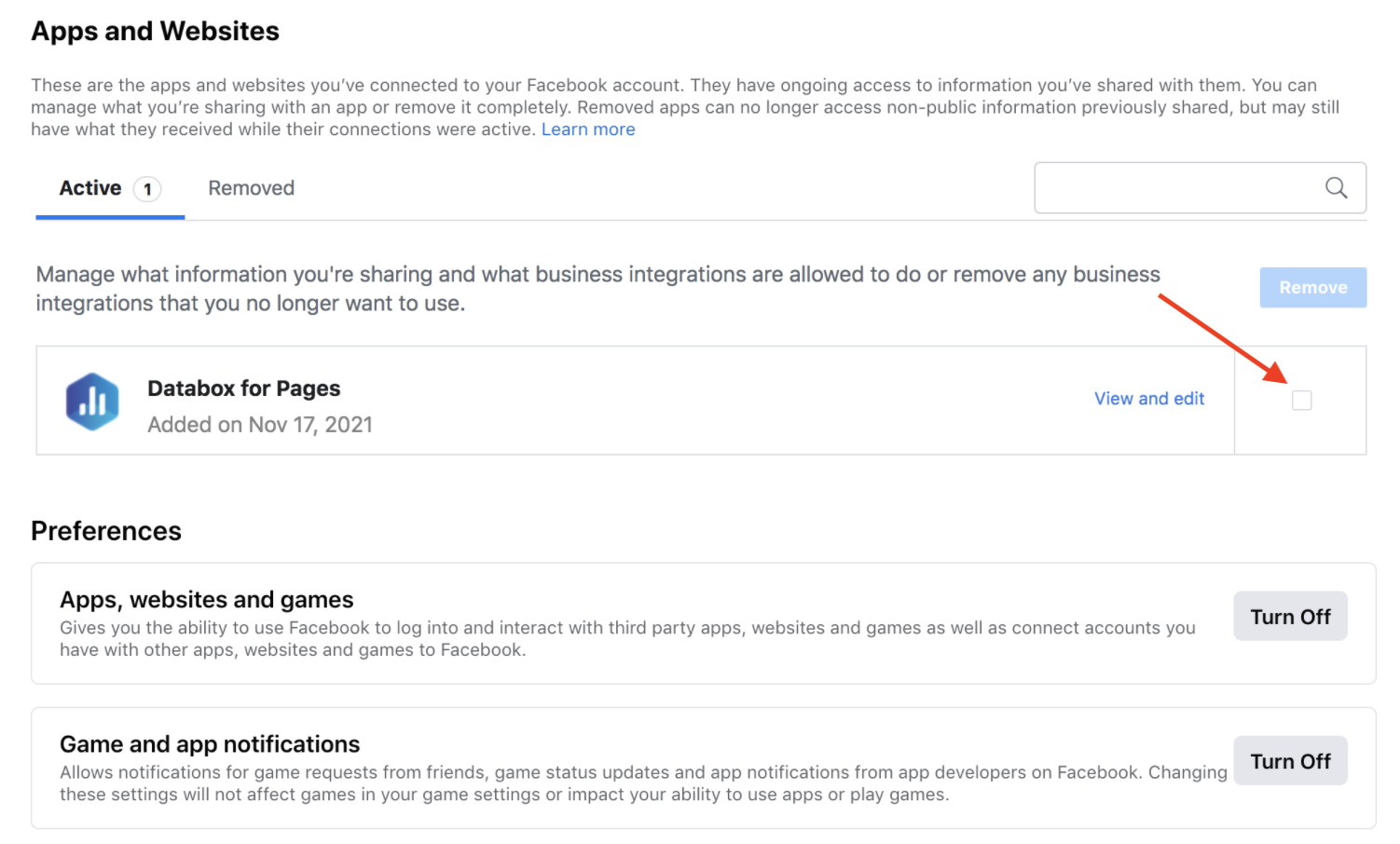The height and width of the screenshot is (844, 1400).
Task: Click the magnifying glass search icon
Action: 1336,188
